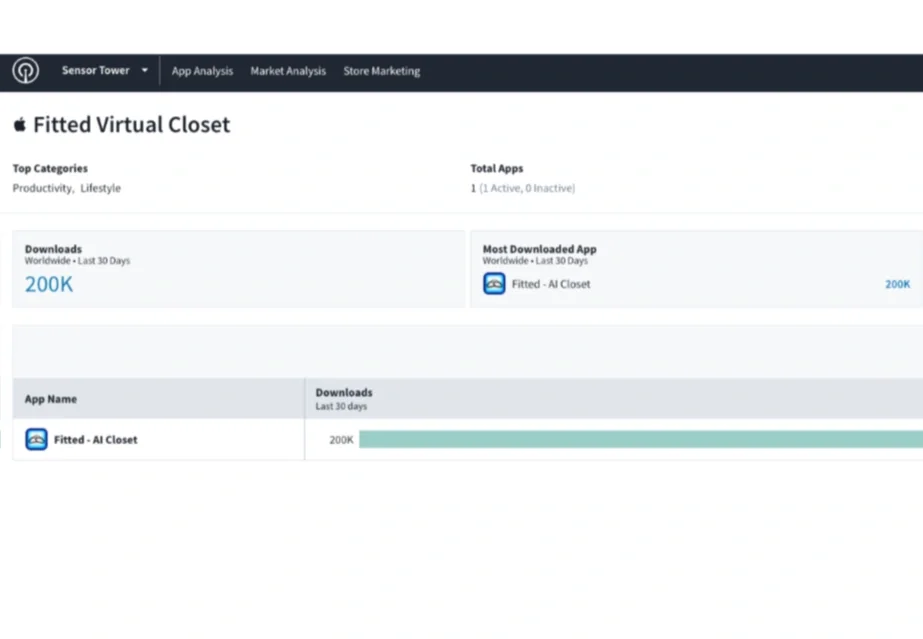Select the Fitted Virtual Closet title
Screen dimensions: 923x639
click(131, 125)
